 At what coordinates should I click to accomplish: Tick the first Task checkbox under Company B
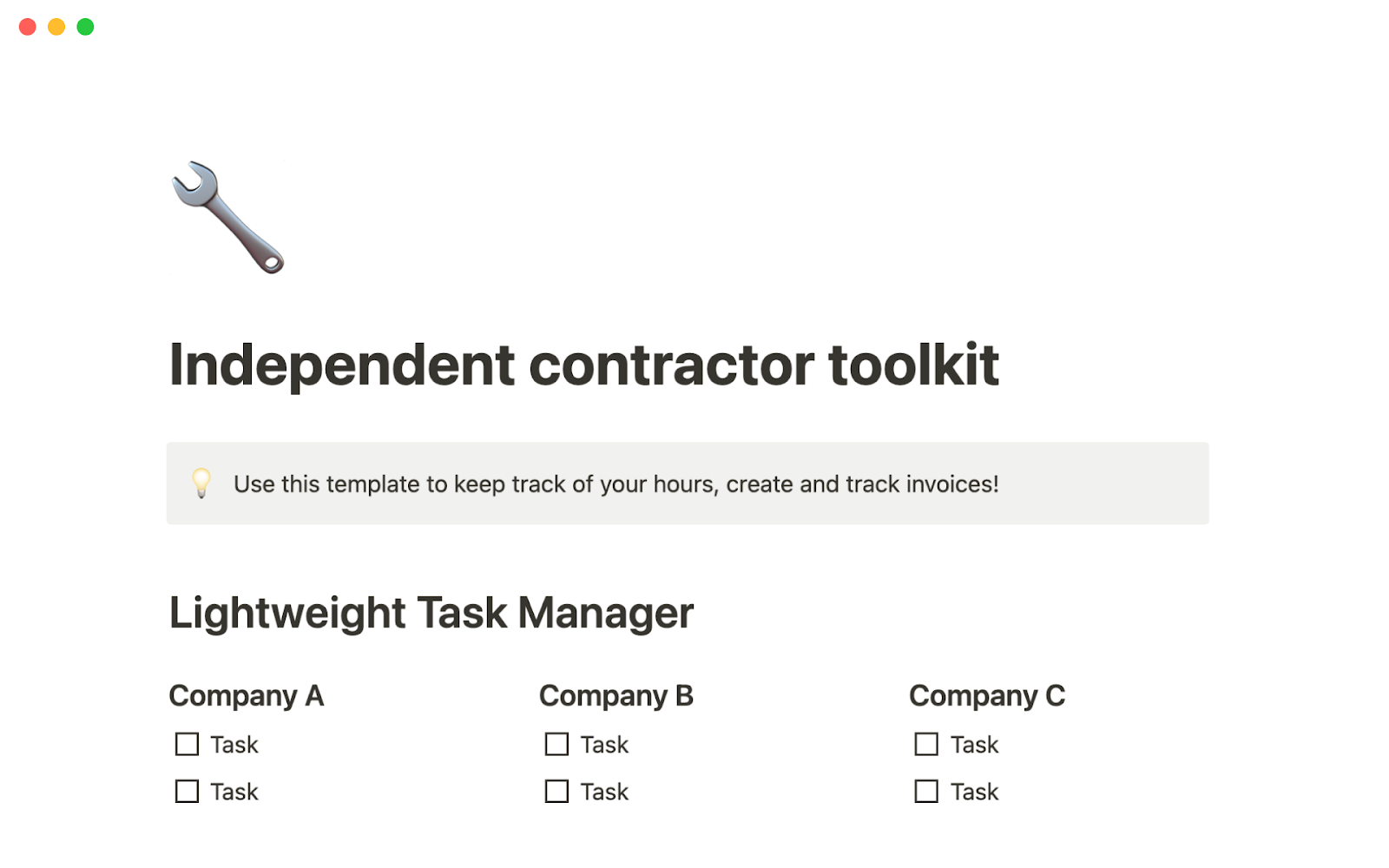click(556, 744)
